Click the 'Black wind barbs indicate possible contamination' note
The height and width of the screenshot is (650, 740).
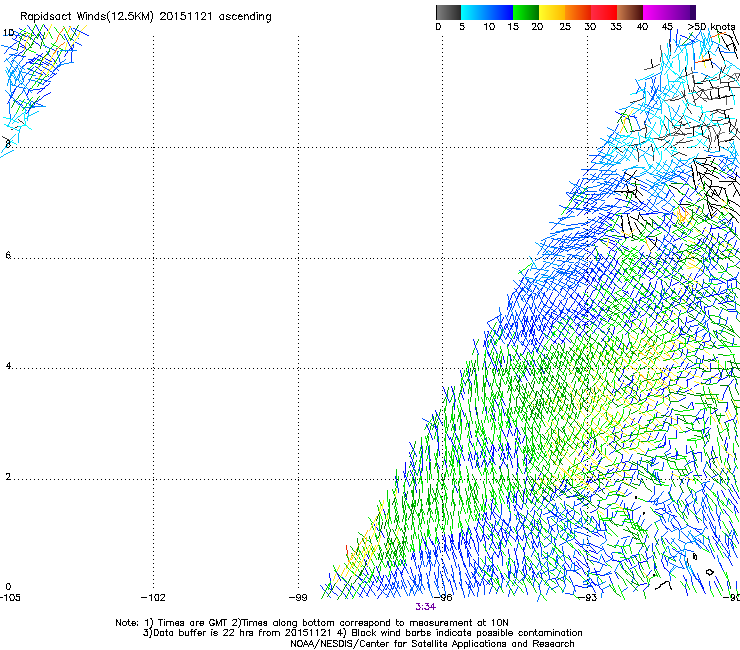coord(467,633)
